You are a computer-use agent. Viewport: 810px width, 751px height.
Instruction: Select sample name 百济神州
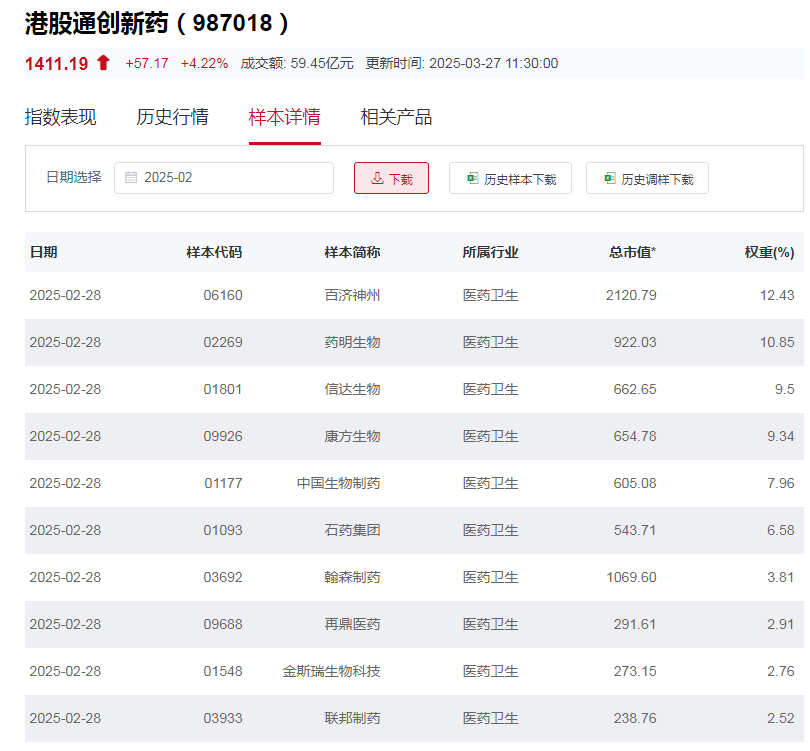coord(352,295)
